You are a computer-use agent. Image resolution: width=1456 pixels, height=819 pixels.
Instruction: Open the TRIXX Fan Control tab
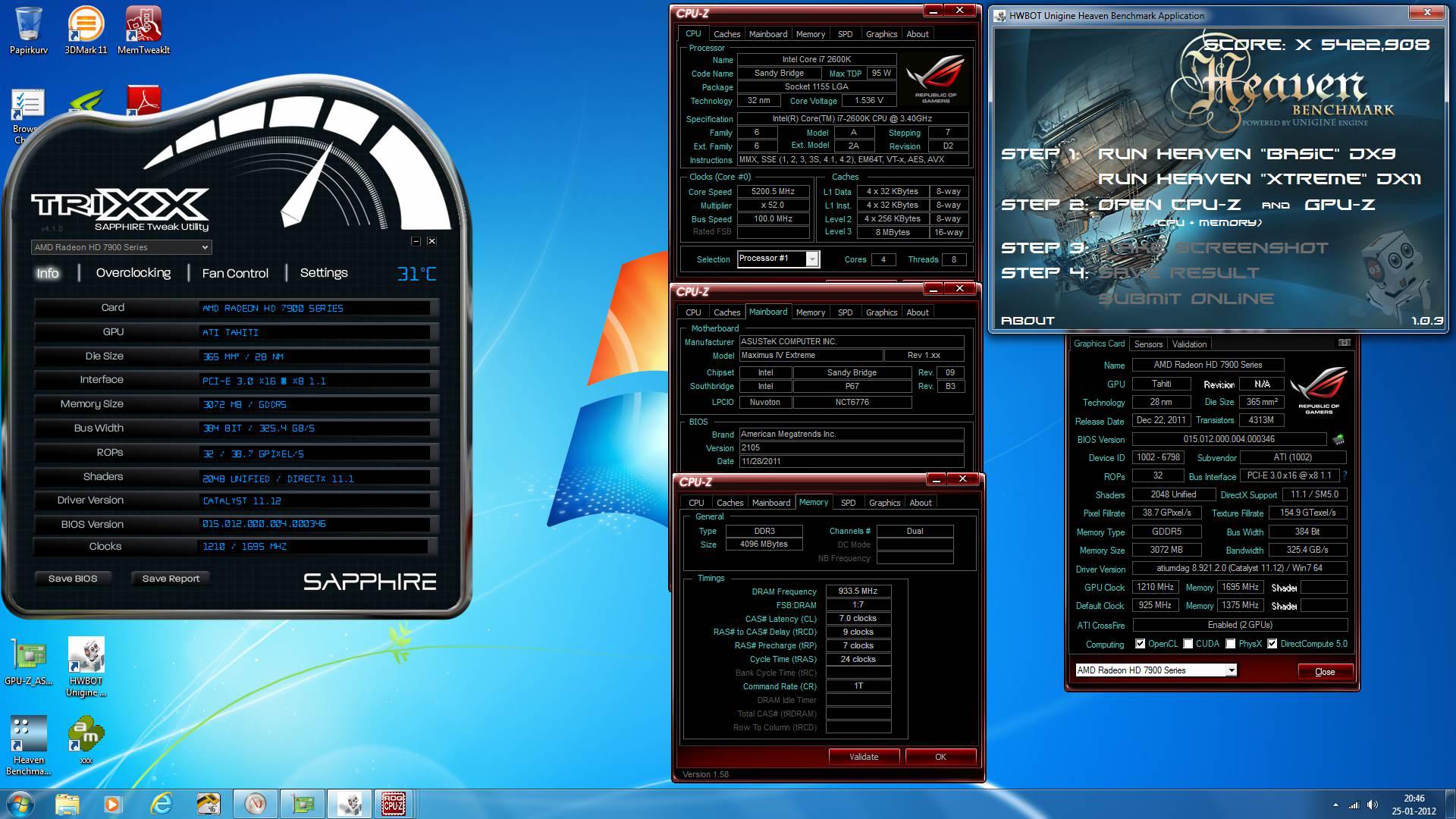235,273
